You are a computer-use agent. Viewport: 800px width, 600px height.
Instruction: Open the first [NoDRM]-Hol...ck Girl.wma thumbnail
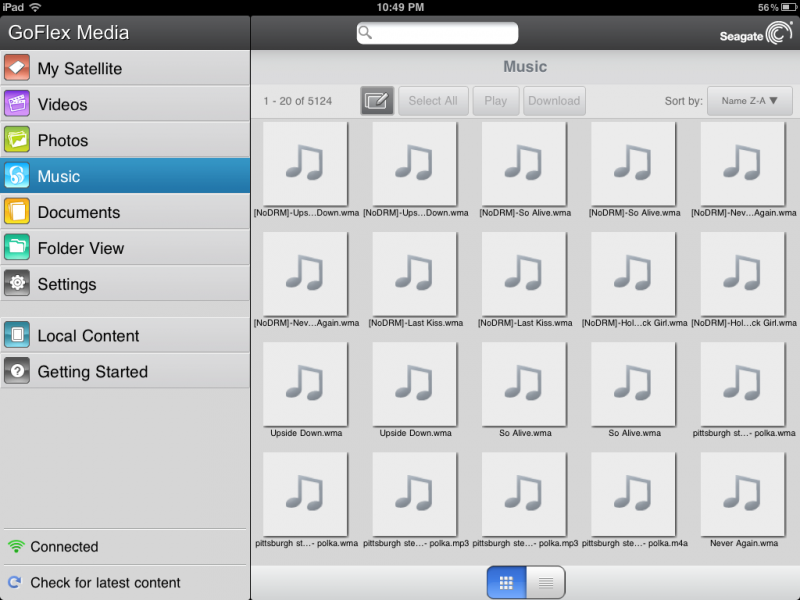[x=633, y=274]
